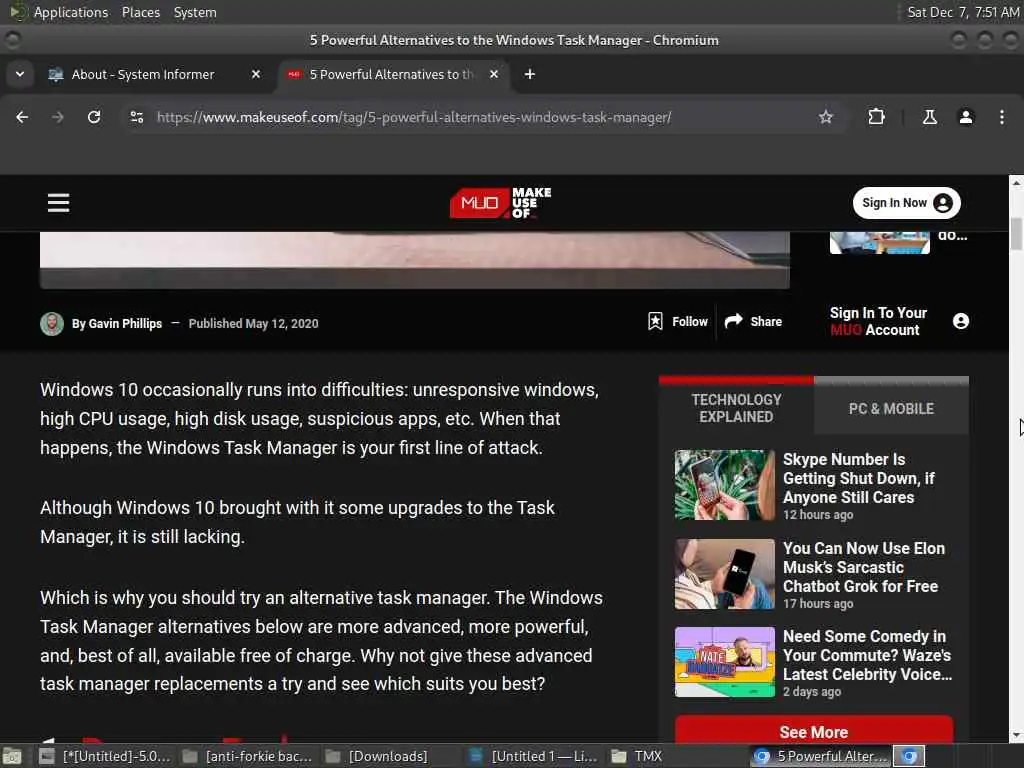Click Gavin Phillips author avatar

[52, 323]
